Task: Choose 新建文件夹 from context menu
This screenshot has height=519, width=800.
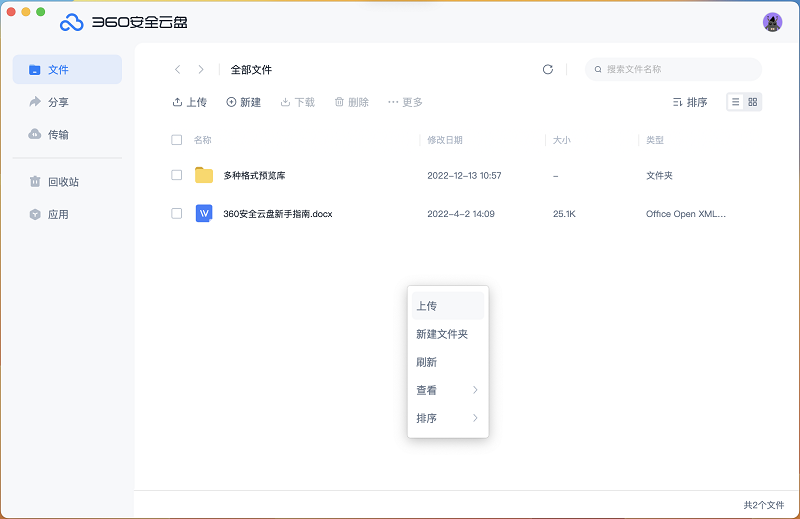Action: (x=442, y=334)
